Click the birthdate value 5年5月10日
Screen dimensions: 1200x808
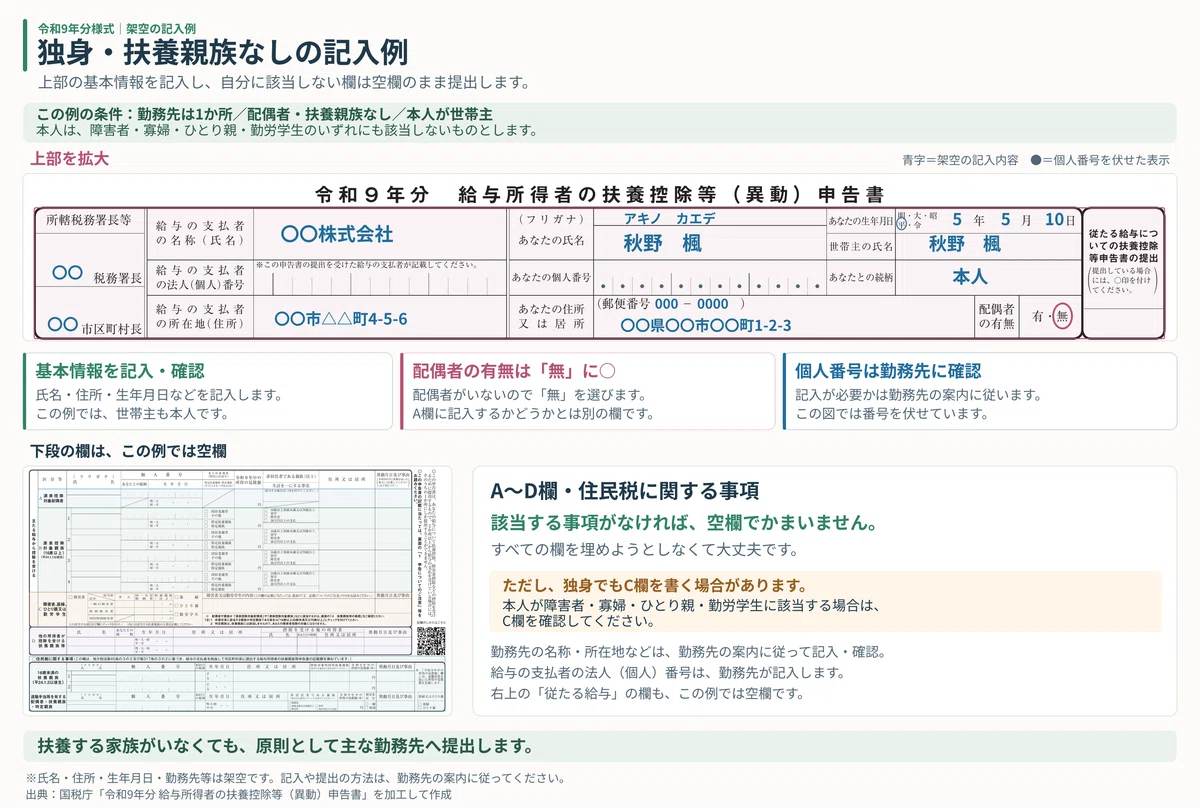tap(1012, 220)
